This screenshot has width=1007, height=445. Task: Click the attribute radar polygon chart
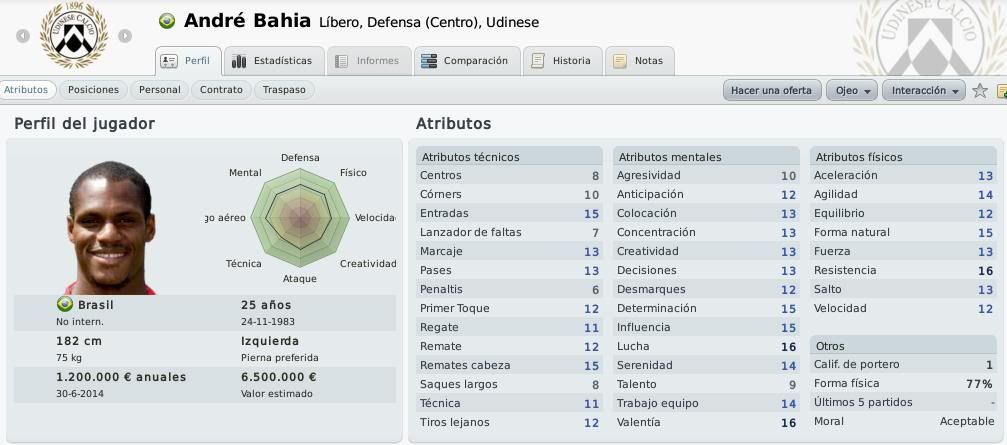(x=300, y=218)
